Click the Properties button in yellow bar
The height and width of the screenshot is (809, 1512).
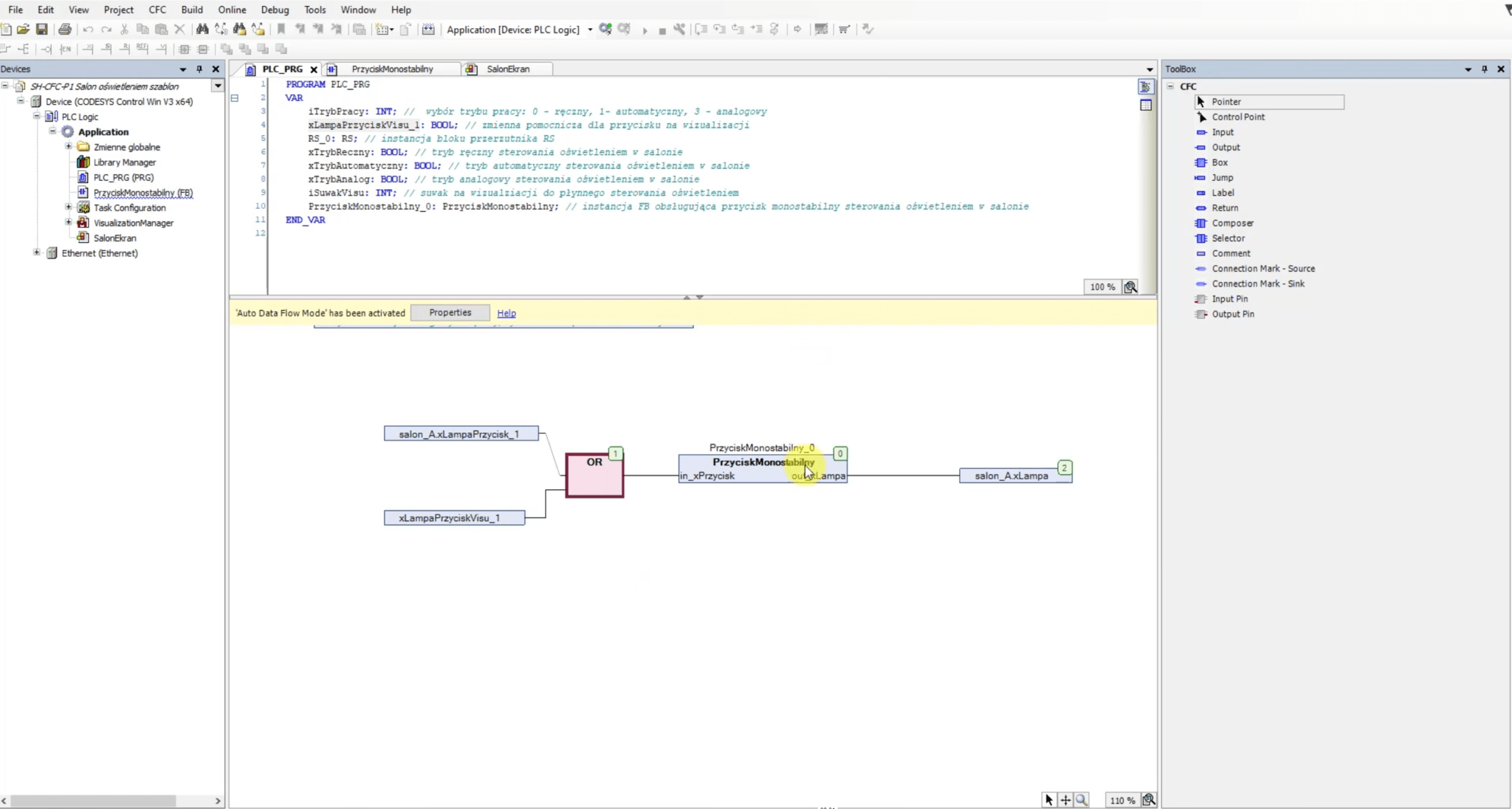click(x=450, y=313)
